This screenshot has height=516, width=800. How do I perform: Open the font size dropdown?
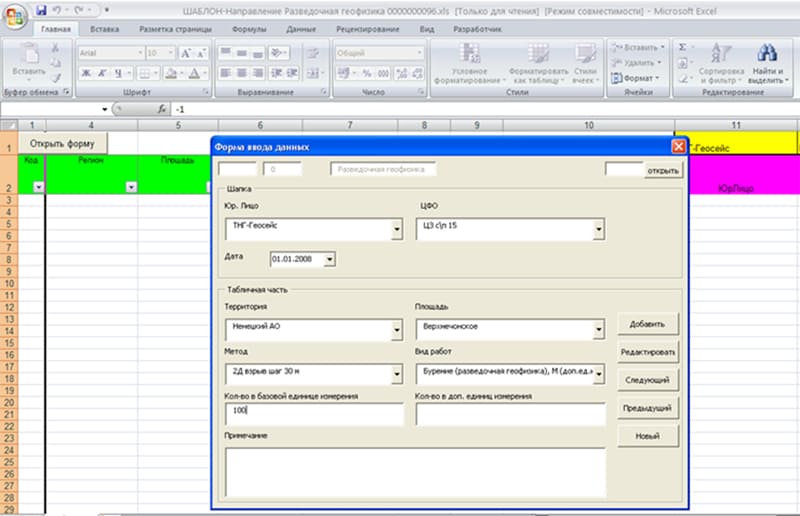171,53
